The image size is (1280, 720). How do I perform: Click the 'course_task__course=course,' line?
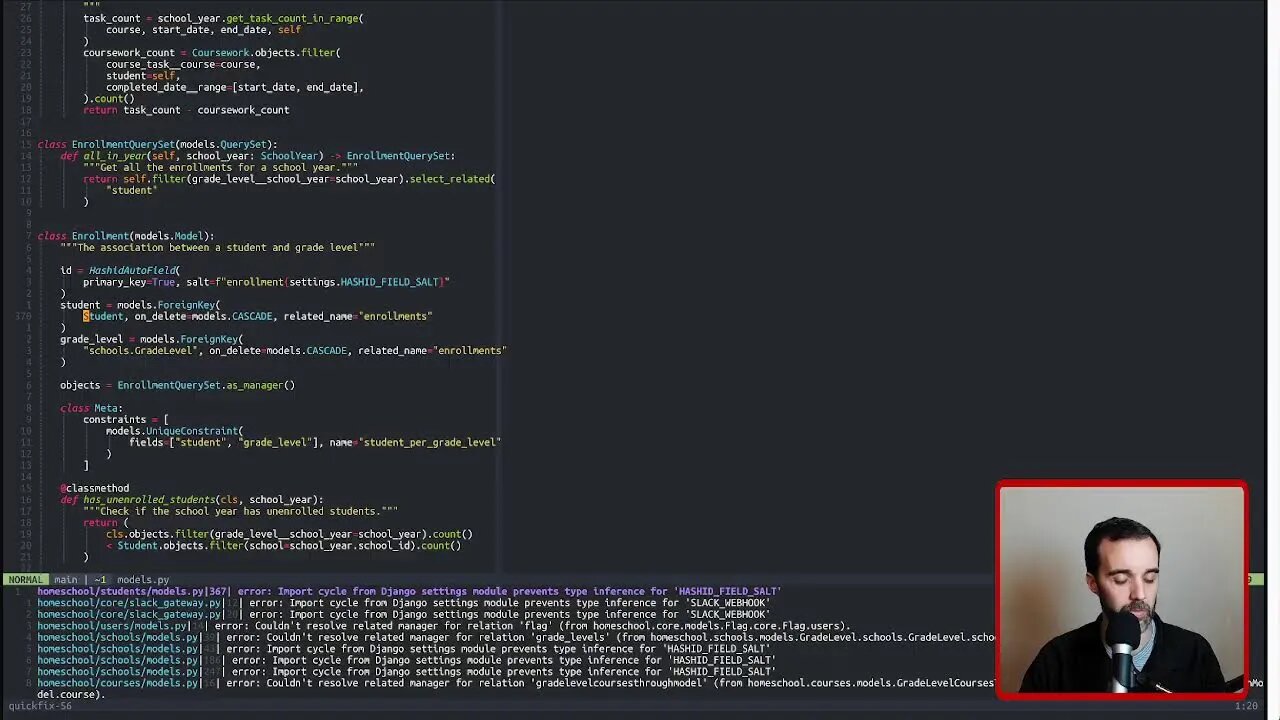(x=183, y=64)
